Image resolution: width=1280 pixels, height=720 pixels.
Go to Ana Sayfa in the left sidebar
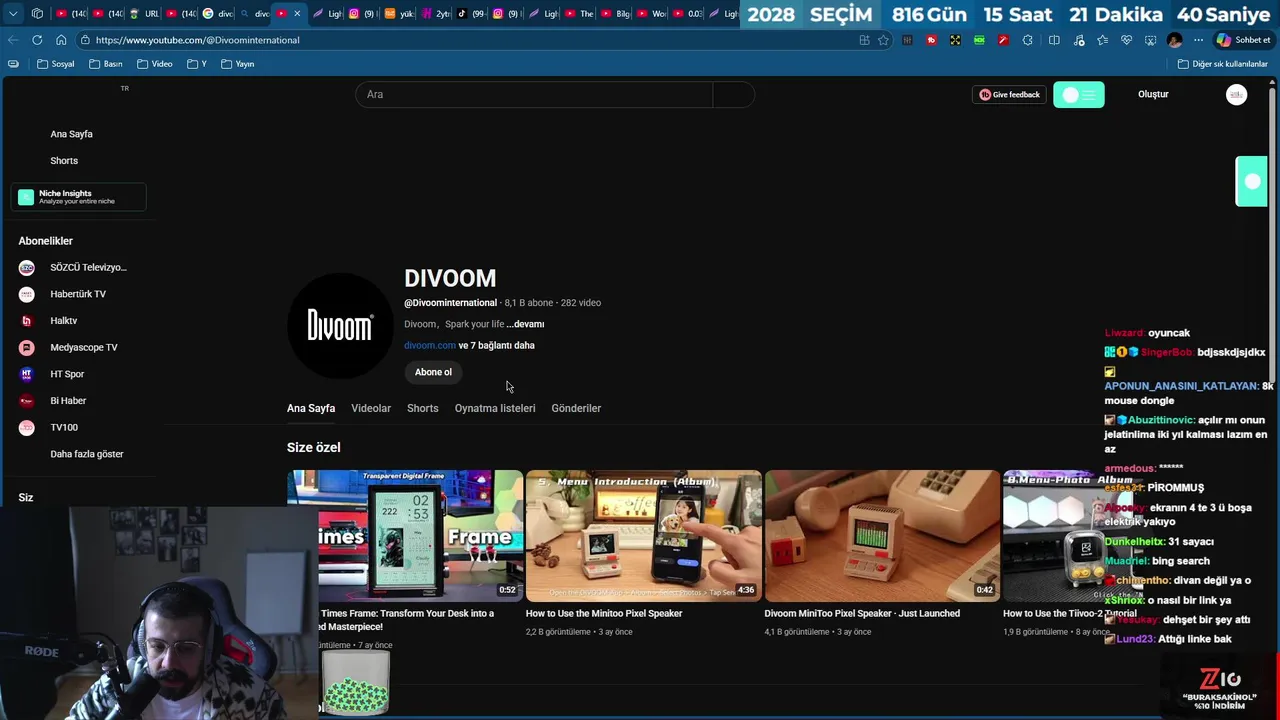click(x=71, y=134)
